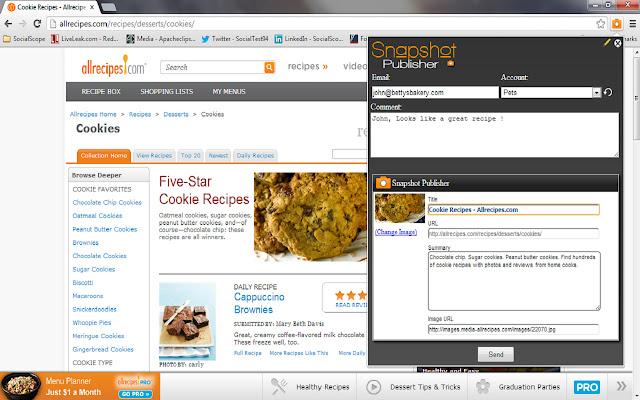Click the Email input field
This screenshot has width=640, height=400.
pos(435,92)
